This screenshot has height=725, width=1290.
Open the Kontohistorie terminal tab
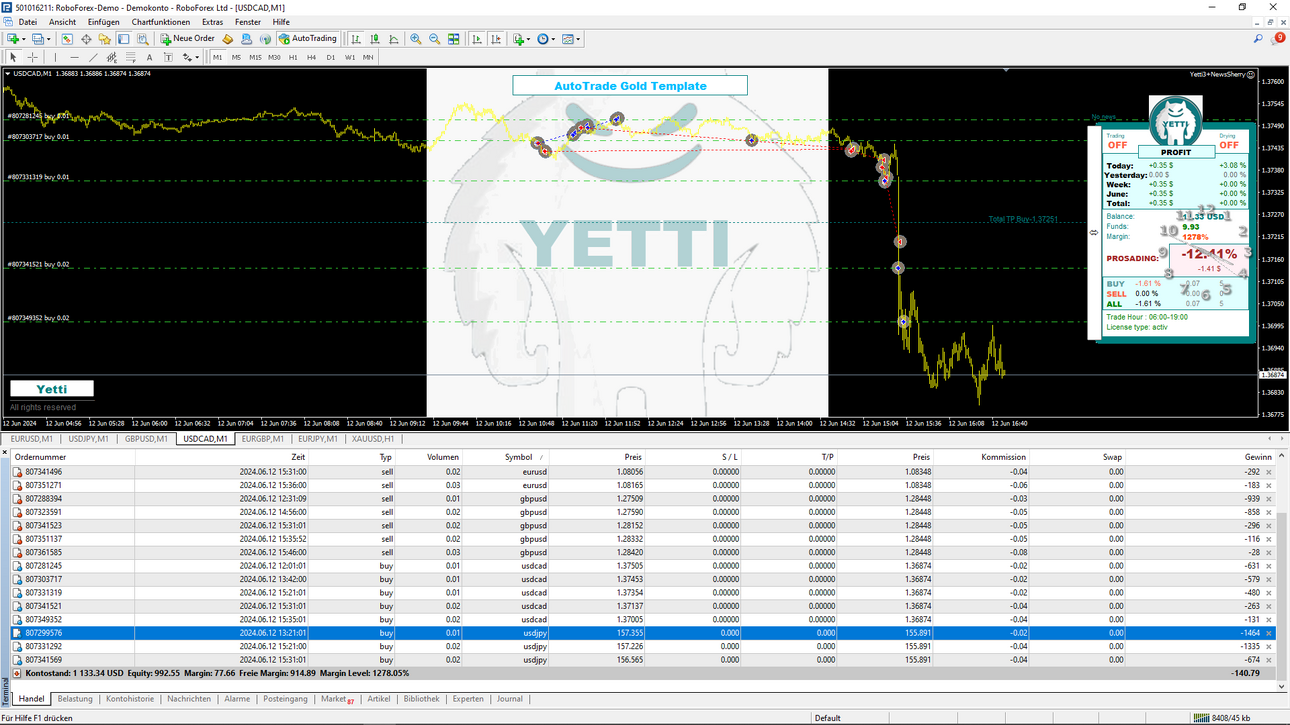[x=130, y=699]
